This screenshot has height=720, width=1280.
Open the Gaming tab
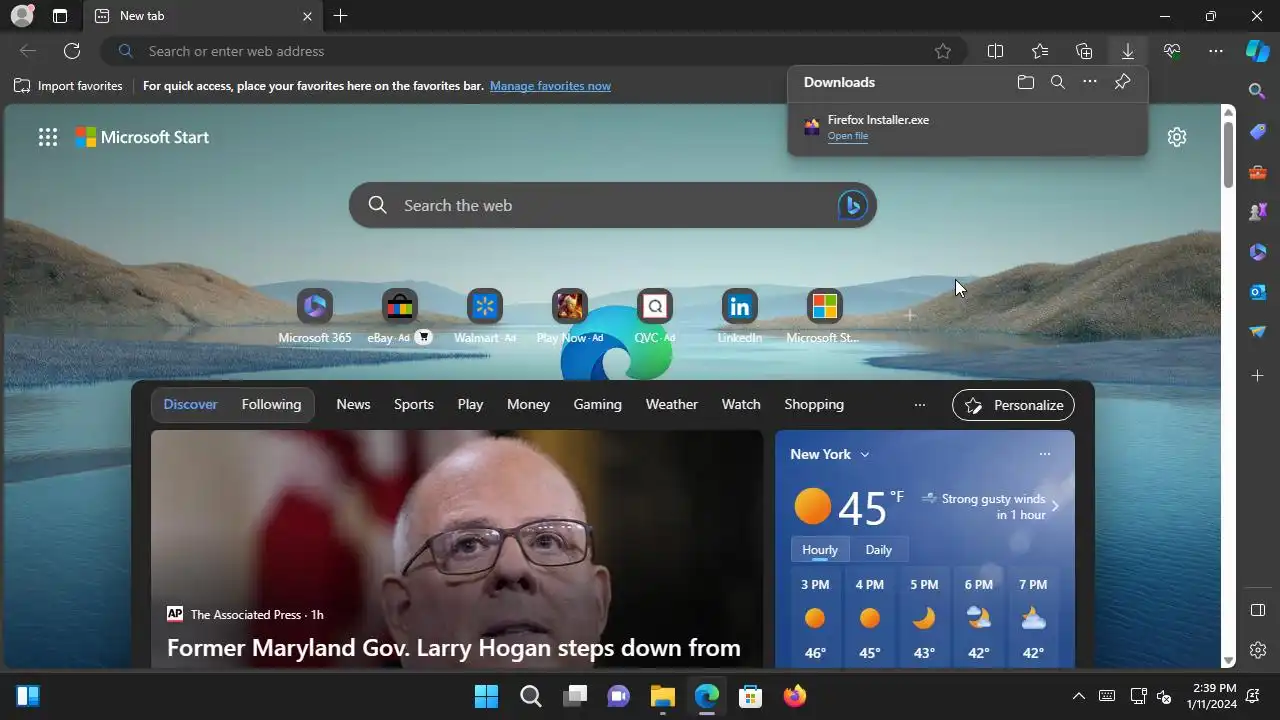pyautogui.click(x=598, y=404)
